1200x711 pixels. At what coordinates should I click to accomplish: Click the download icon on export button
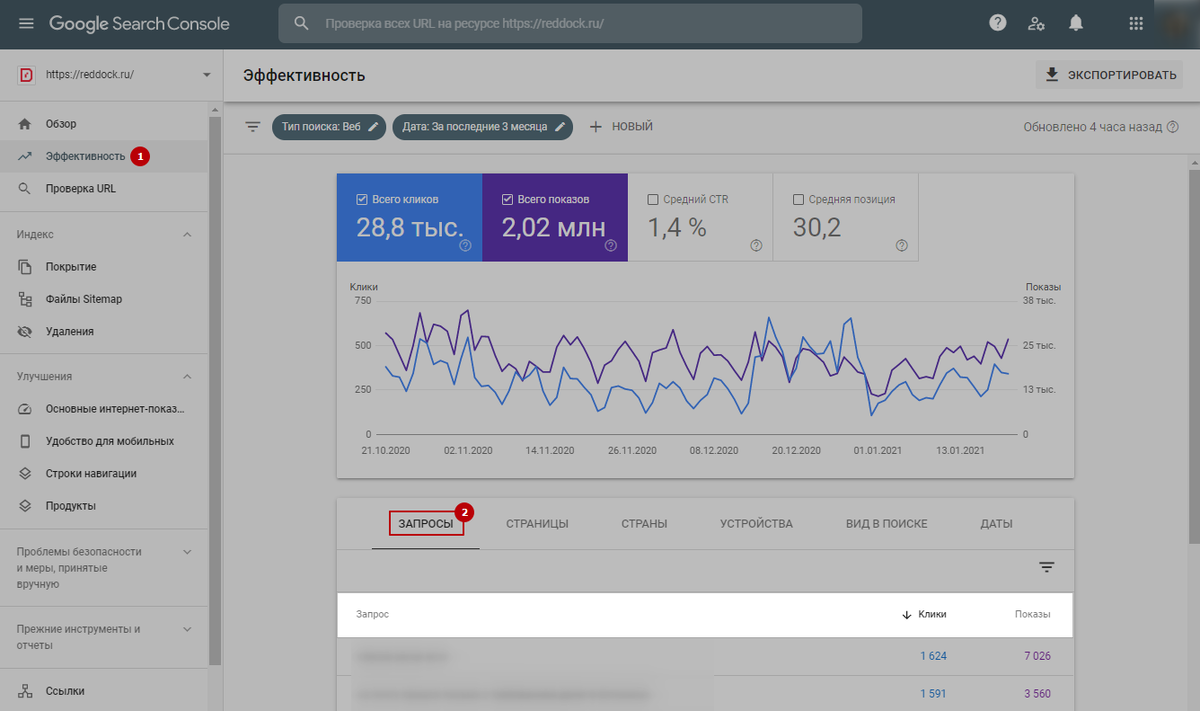(x=1051, y=75)
